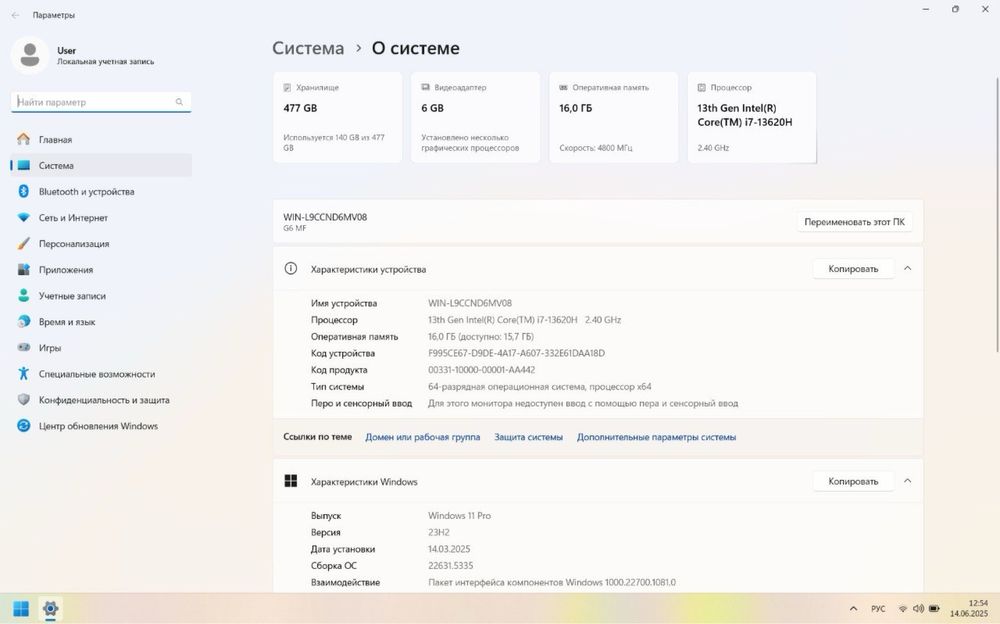Image resolution: width=1000 pixels, height=624 pixels.
Task: Click the Видеоадаптер card icon
Action: pos(425,87)
